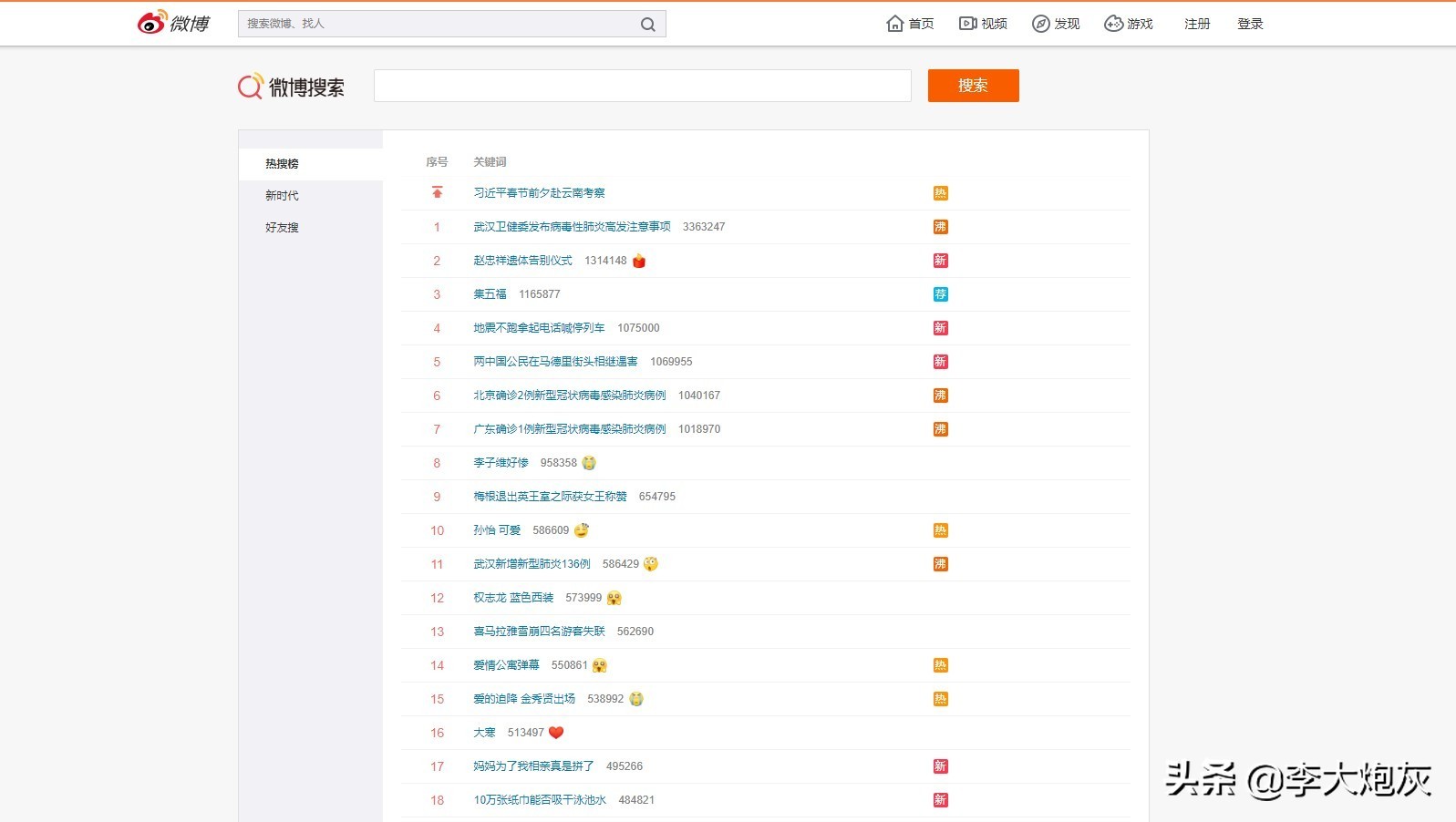Open the topic 北京确诊2例新型冠状病毒感染肺炎病例
This screenshot has width=1456, height=822.
click(x=570, y=396)
